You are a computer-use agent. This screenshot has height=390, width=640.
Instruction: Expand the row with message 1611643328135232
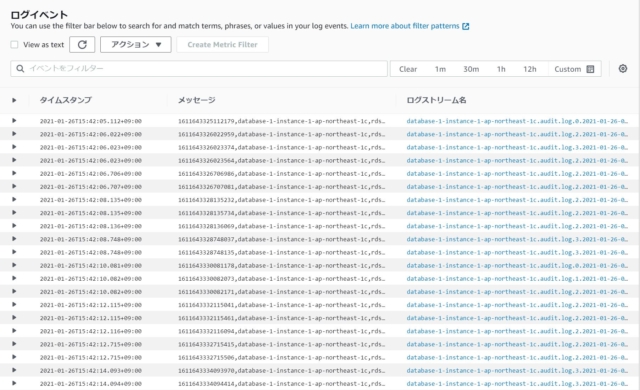[14, 199]
